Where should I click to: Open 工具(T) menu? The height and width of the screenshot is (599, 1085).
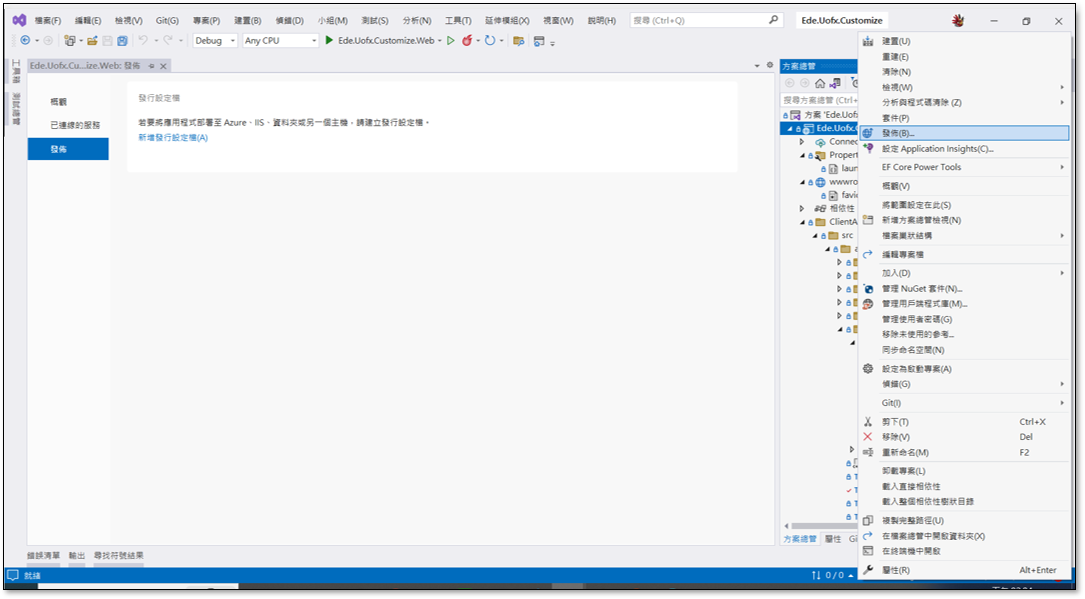coord(458,21)
